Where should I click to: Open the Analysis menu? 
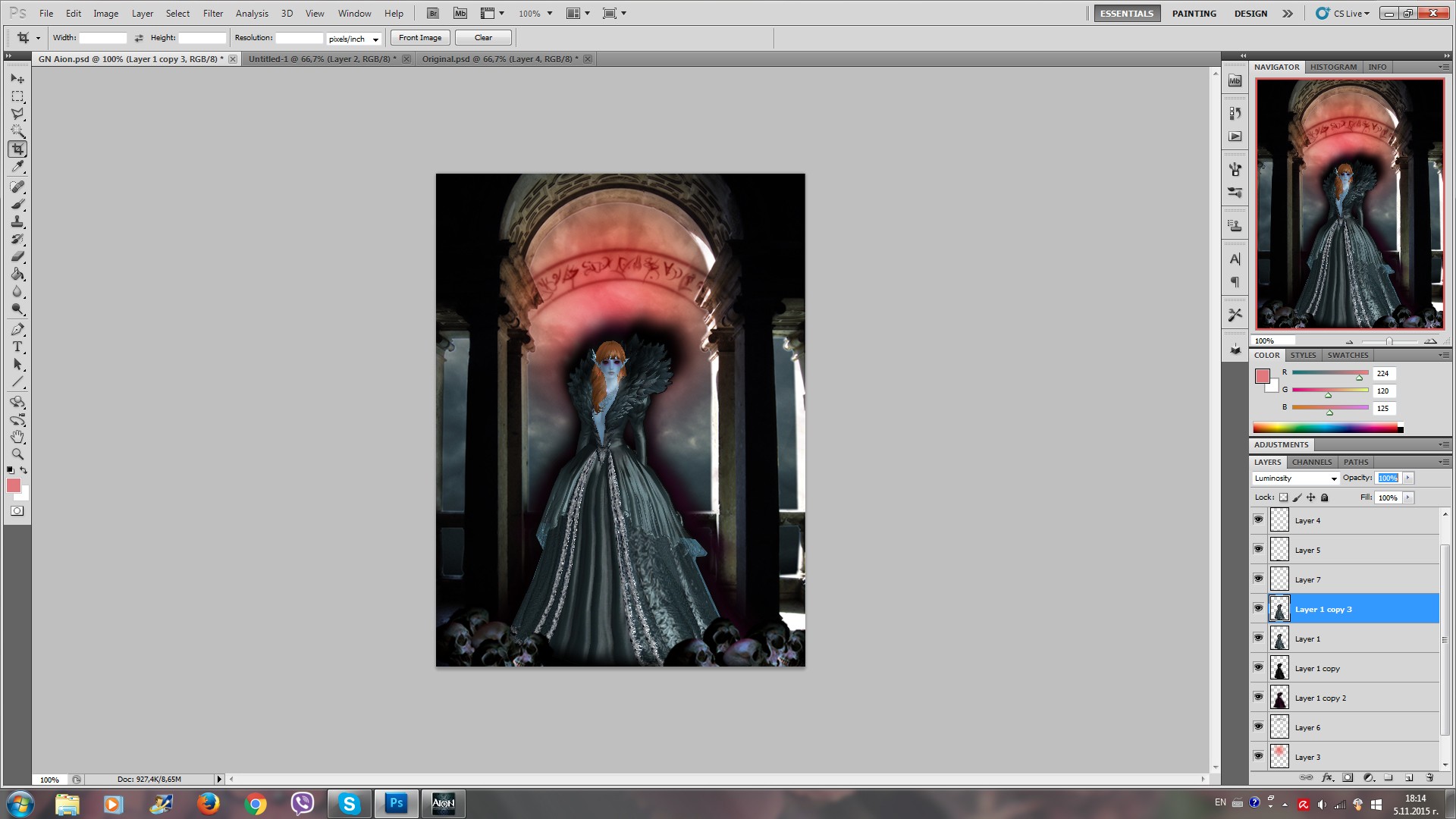252,14
